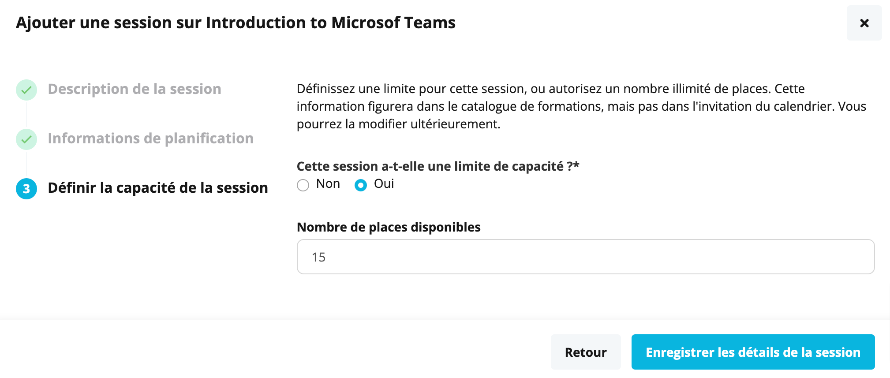Close the add session dialog
This screenshot has width=890, height=378.
pos(864,23)
